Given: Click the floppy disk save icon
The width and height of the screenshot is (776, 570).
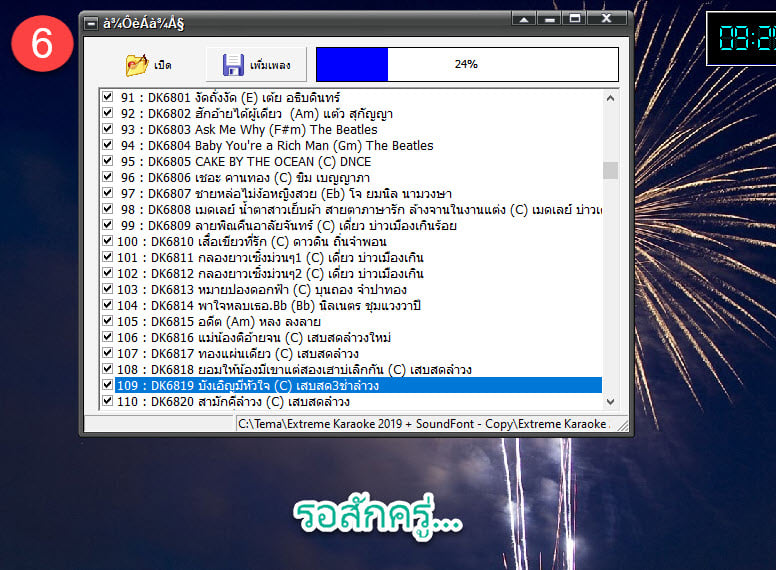Looking at the screenshot, I should point(233,65).
